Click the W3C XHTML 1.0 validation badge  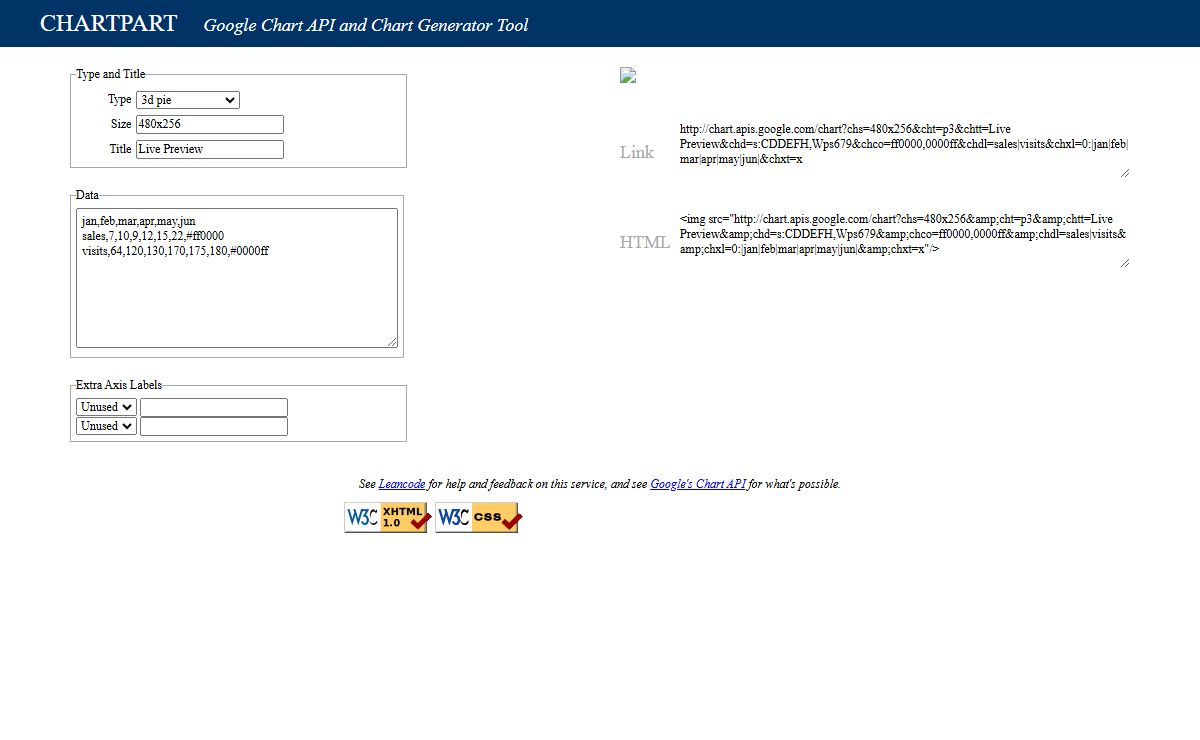click(x=388, y=517)
